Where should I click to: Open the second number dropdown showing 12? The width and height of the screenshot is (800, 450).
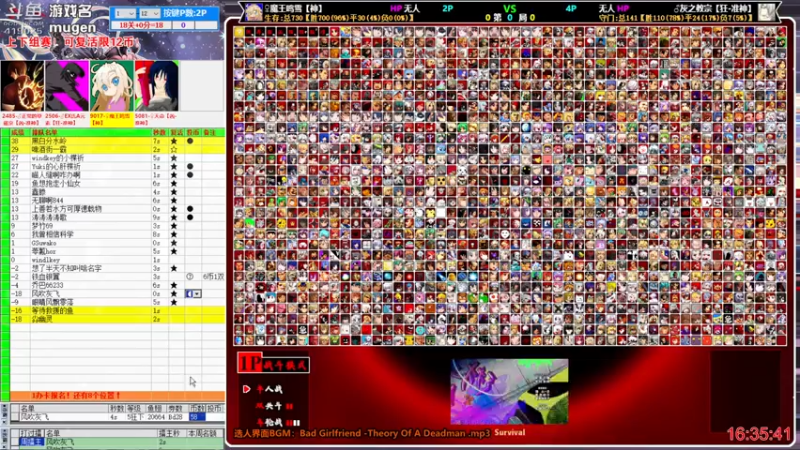coord(149,13)
